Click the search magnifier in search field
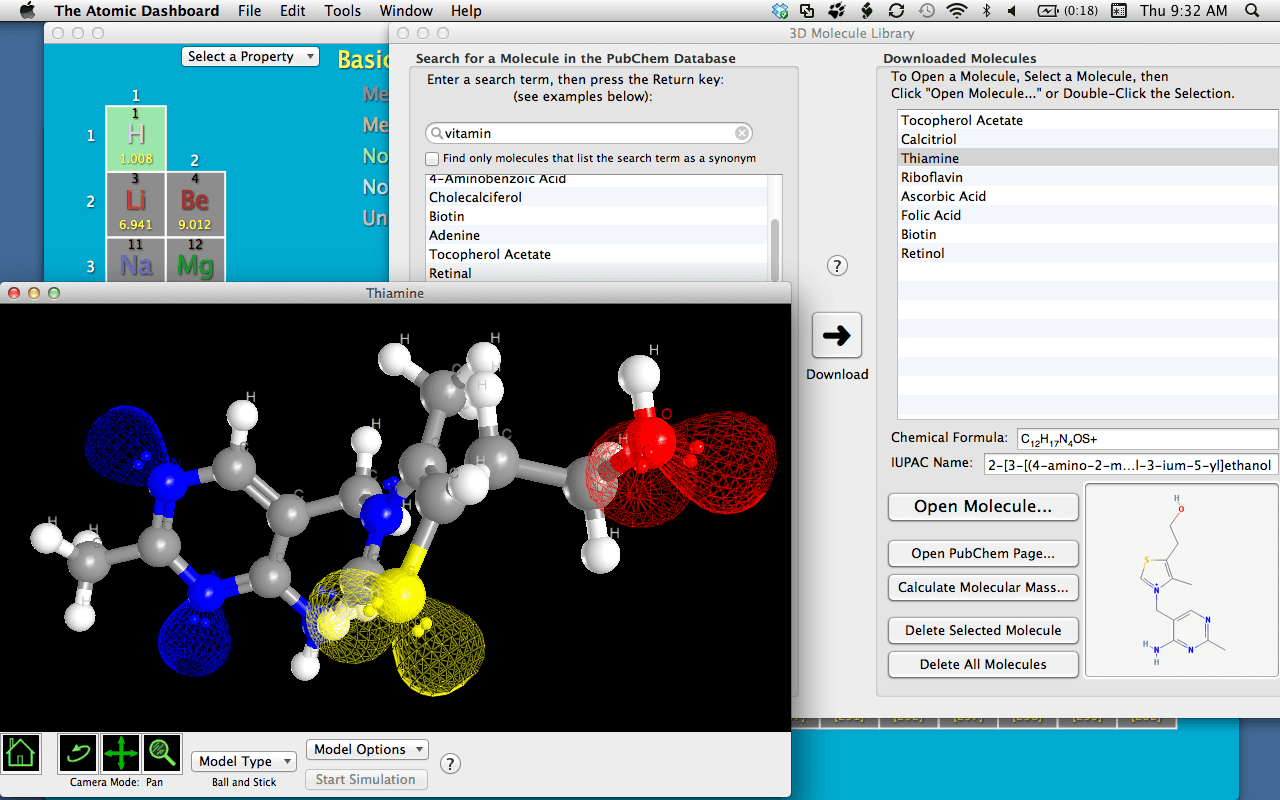Viewport: 1280px width, 800px height. click(x=436, y=133)
